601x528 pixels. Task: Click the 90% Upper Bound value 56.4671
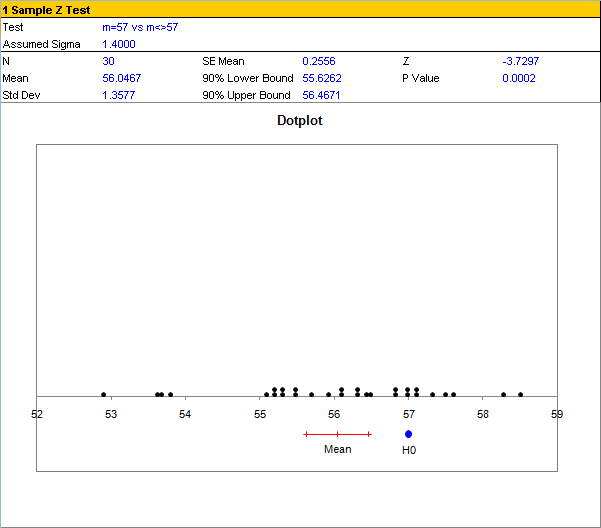(x=321, y=95)
